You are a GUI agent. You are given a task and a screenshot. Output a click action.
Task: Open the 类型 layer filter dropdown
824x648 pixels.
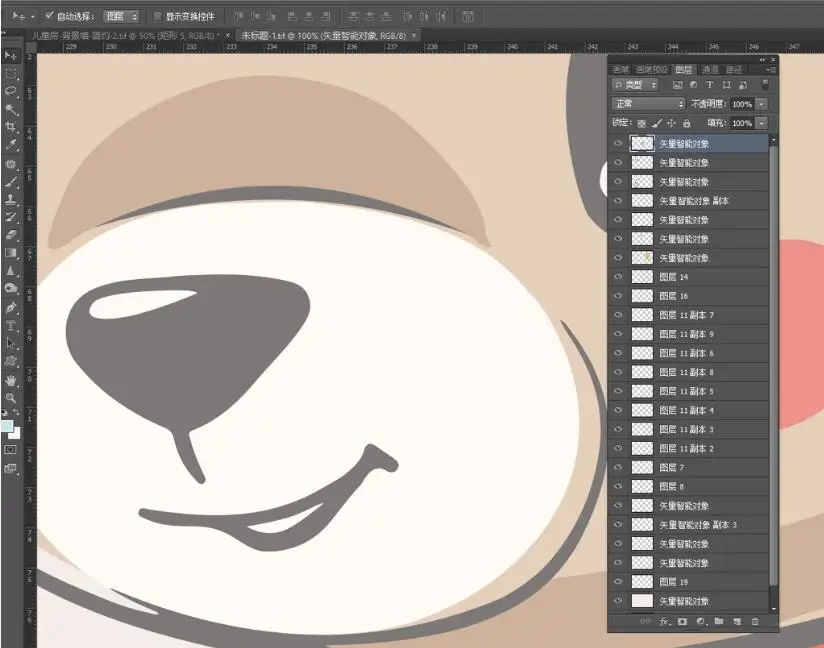pyautogui.click(x=636, y=86)
